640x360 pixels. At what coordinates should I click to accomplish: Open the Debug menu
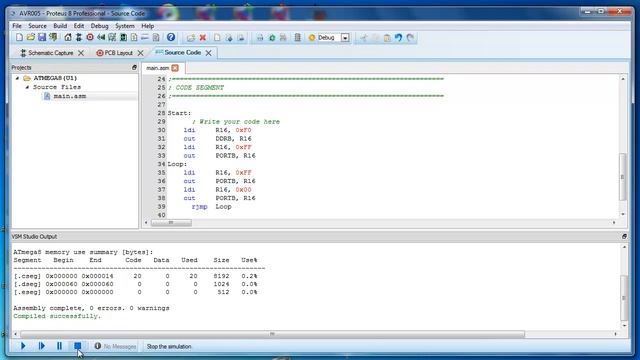(100, 26)
